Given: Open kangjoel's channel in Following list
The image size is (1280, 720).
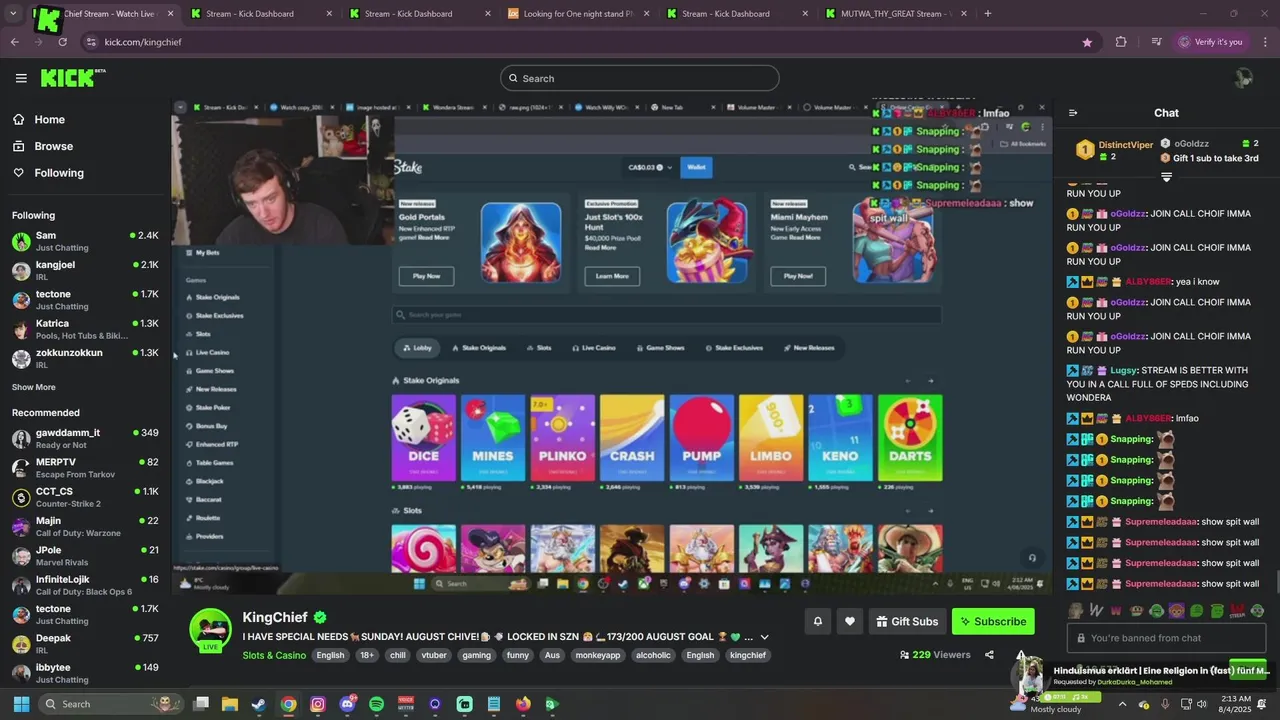Looking at the screenshot, I should point(85,270).
